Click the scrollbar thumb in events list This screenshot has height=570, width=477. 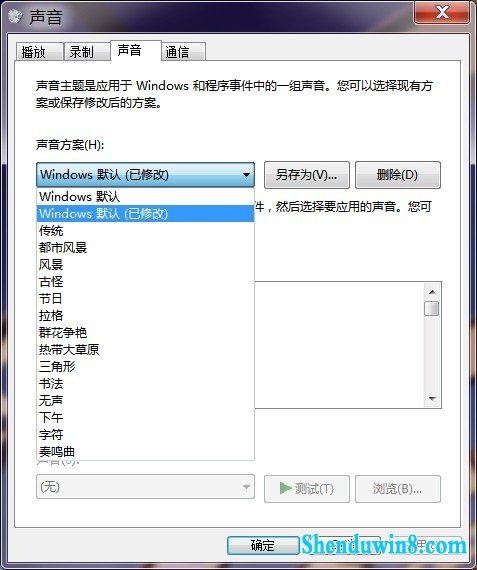click(x=432, y=308)
